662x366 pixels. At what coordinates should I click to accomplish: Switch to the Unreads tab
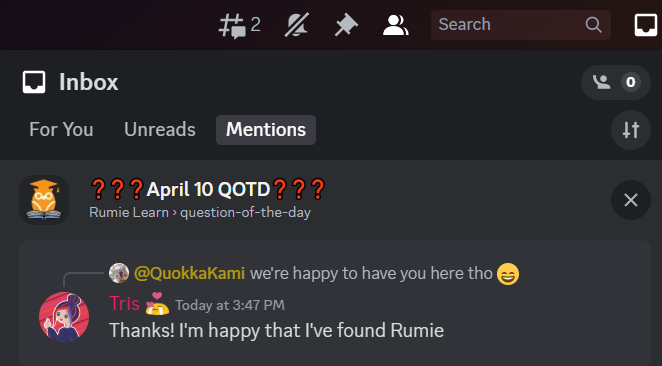160,130
